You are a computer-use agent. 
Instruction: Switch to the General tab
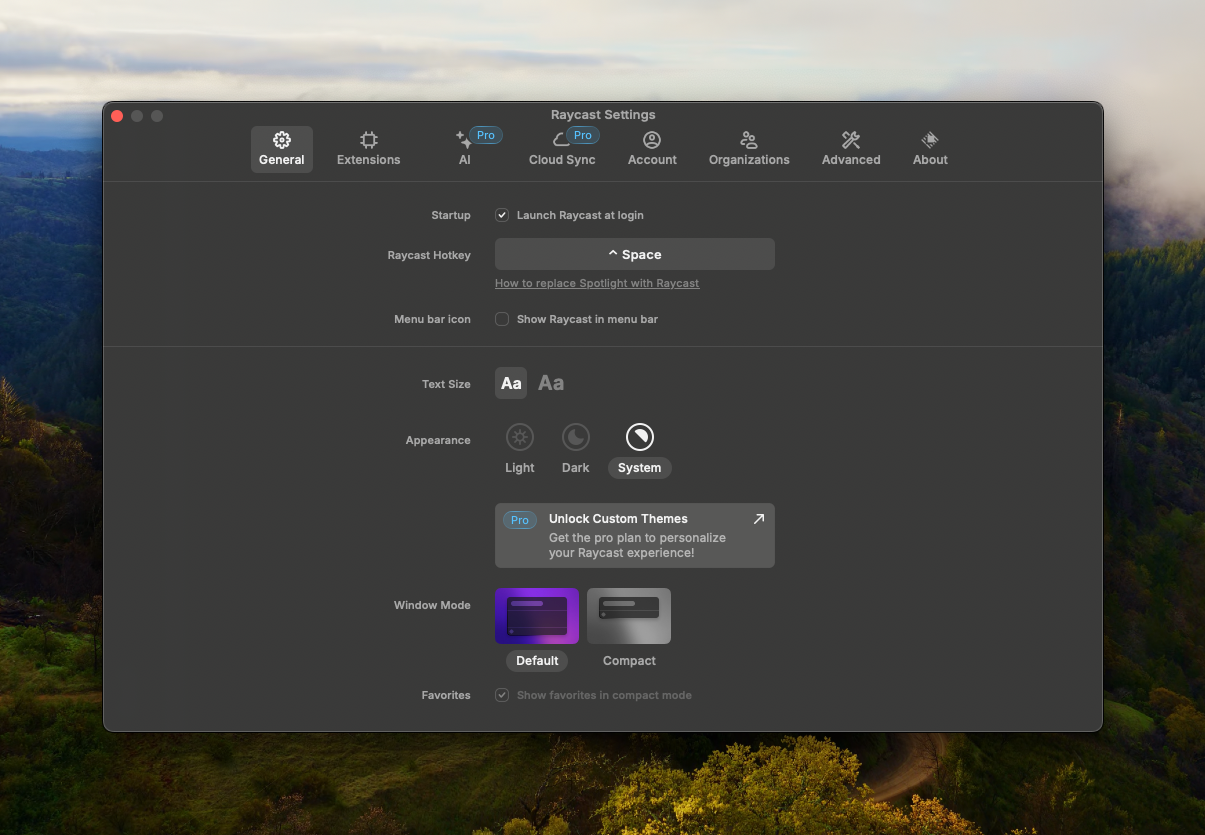tap(282, 148)
